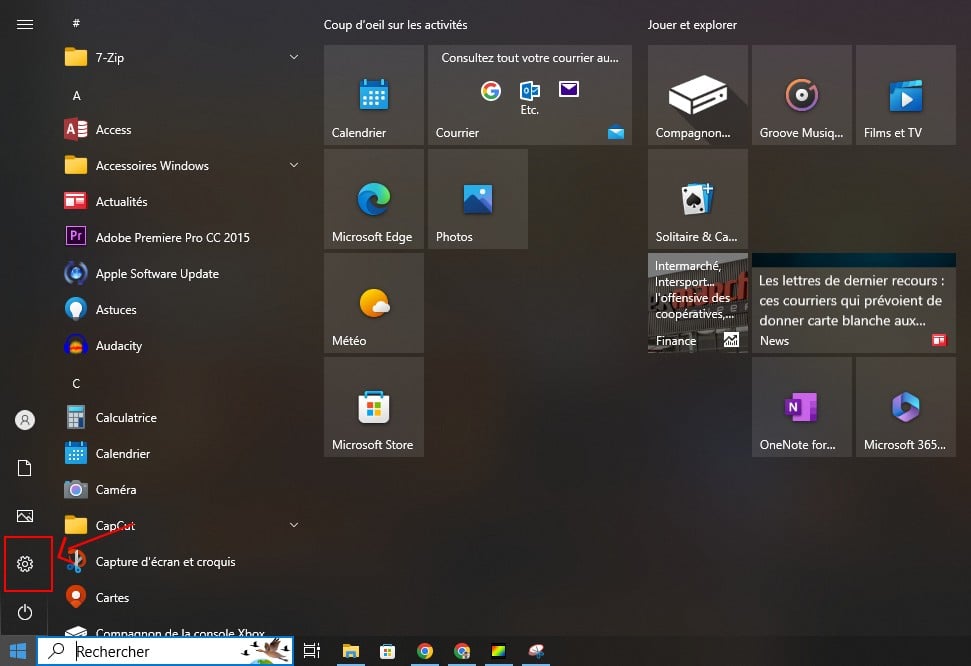
Task: Expand the CapCut folder chevron
Action: [294, 525]
